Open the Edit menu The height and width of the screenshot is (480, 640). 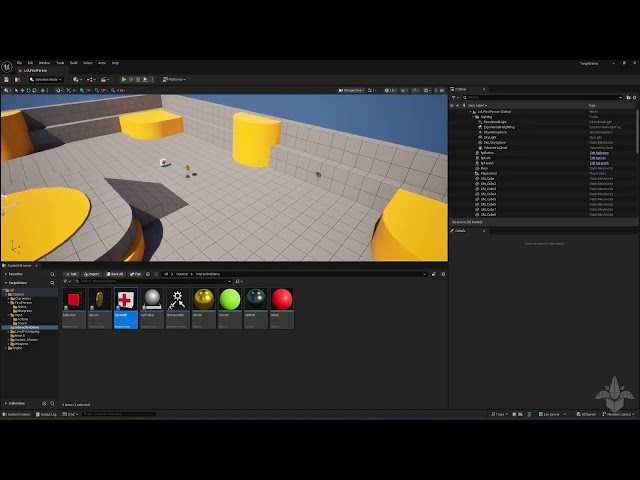coord(30,63)
